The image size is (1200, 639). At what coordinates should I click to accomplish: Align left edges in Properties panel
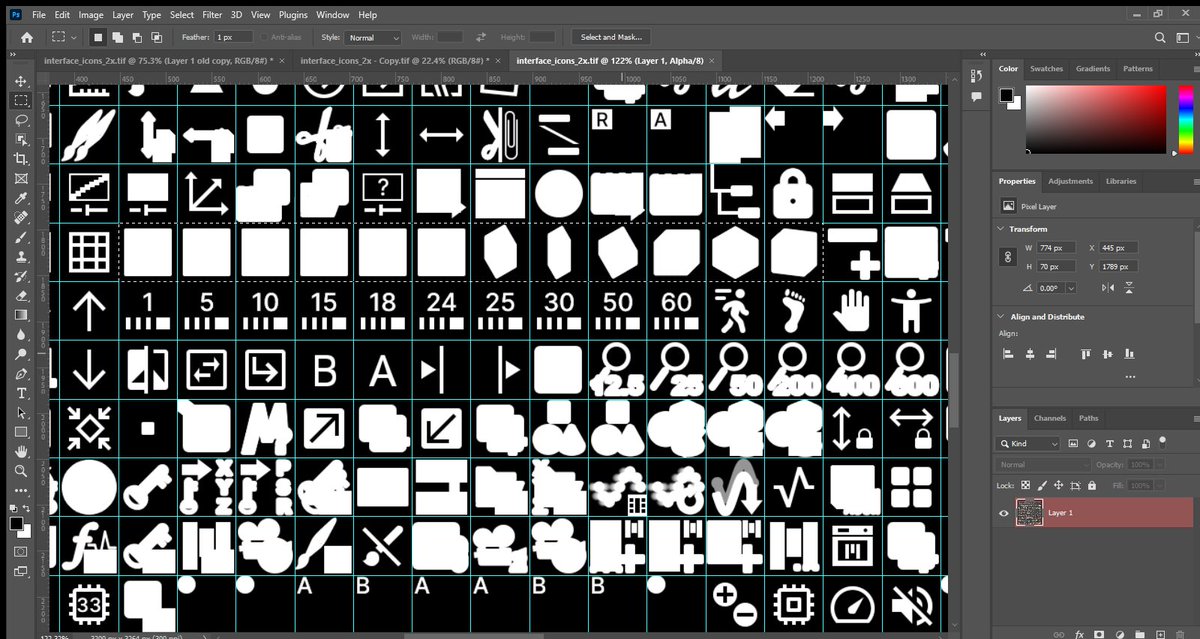click(1007, 353)
